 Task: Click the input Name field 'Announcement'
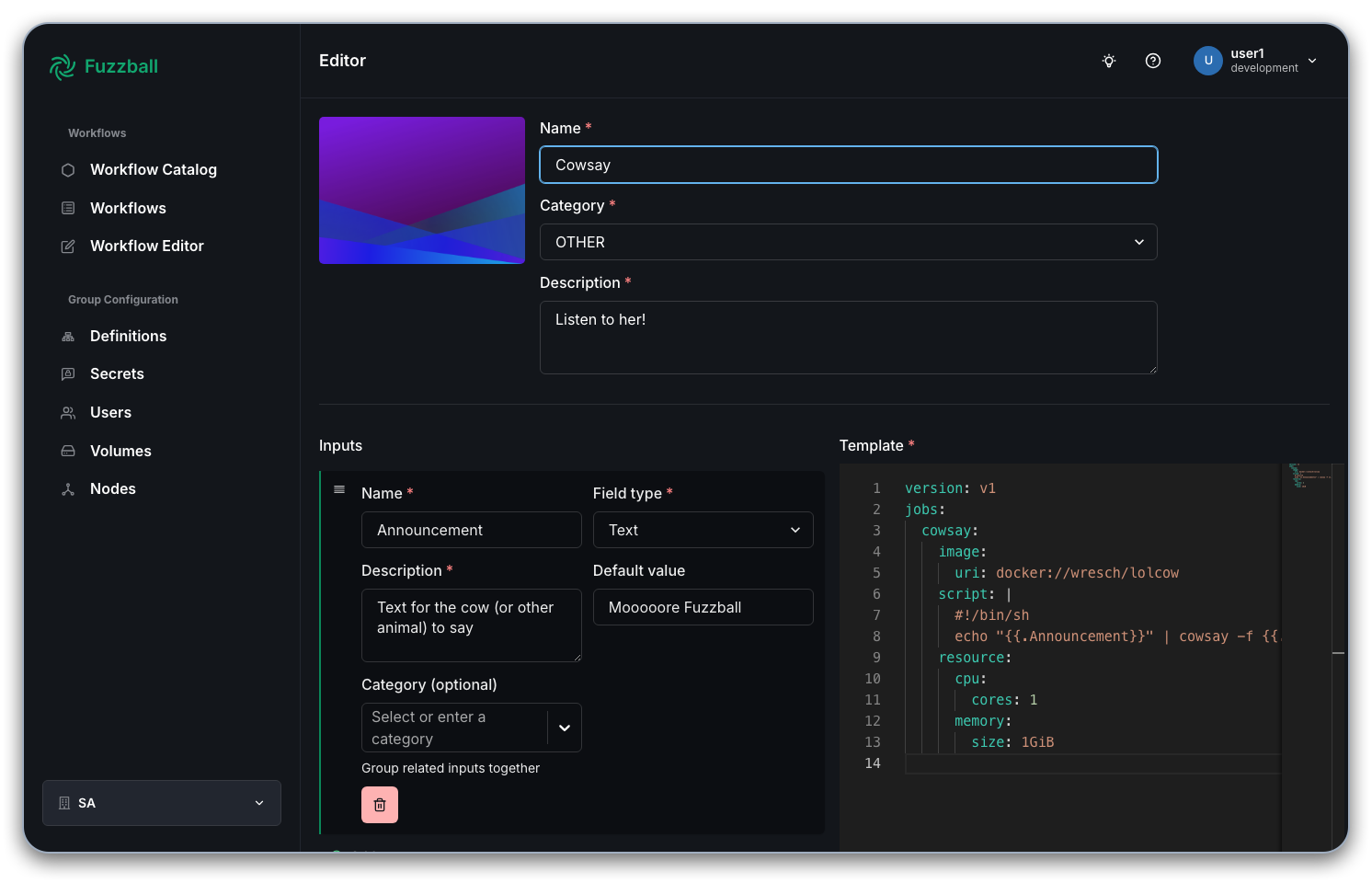tap(471, 530)
